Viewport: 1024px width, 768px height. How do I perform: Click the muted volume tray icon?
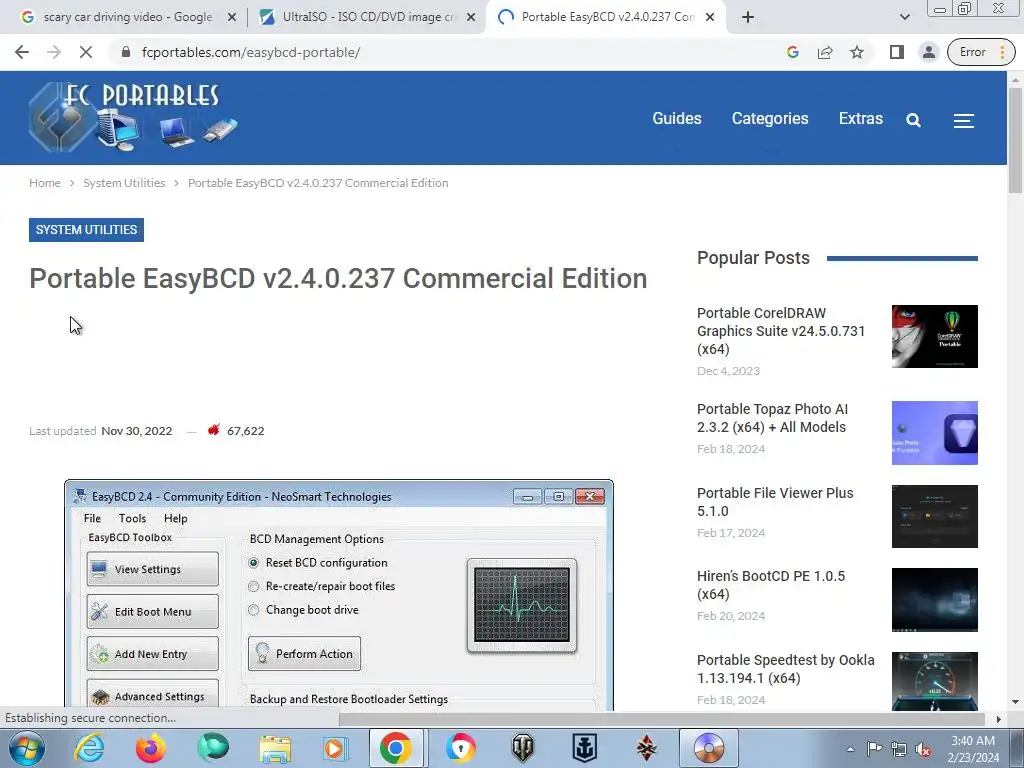(x=923, y=749)
